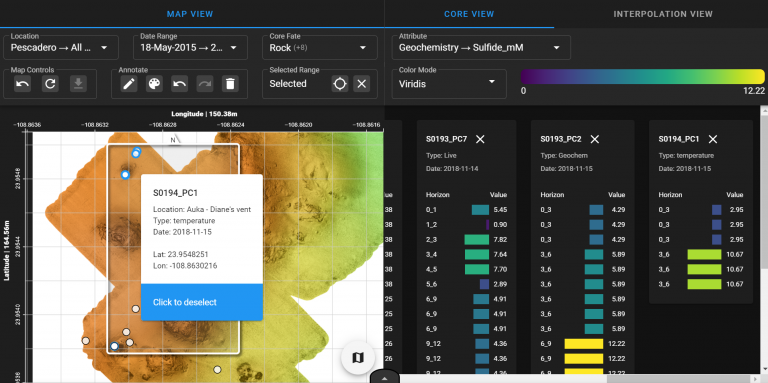This screenshot has width=768, height=383.
Task: Open the map layers button
Action: [x=358, y=358]
